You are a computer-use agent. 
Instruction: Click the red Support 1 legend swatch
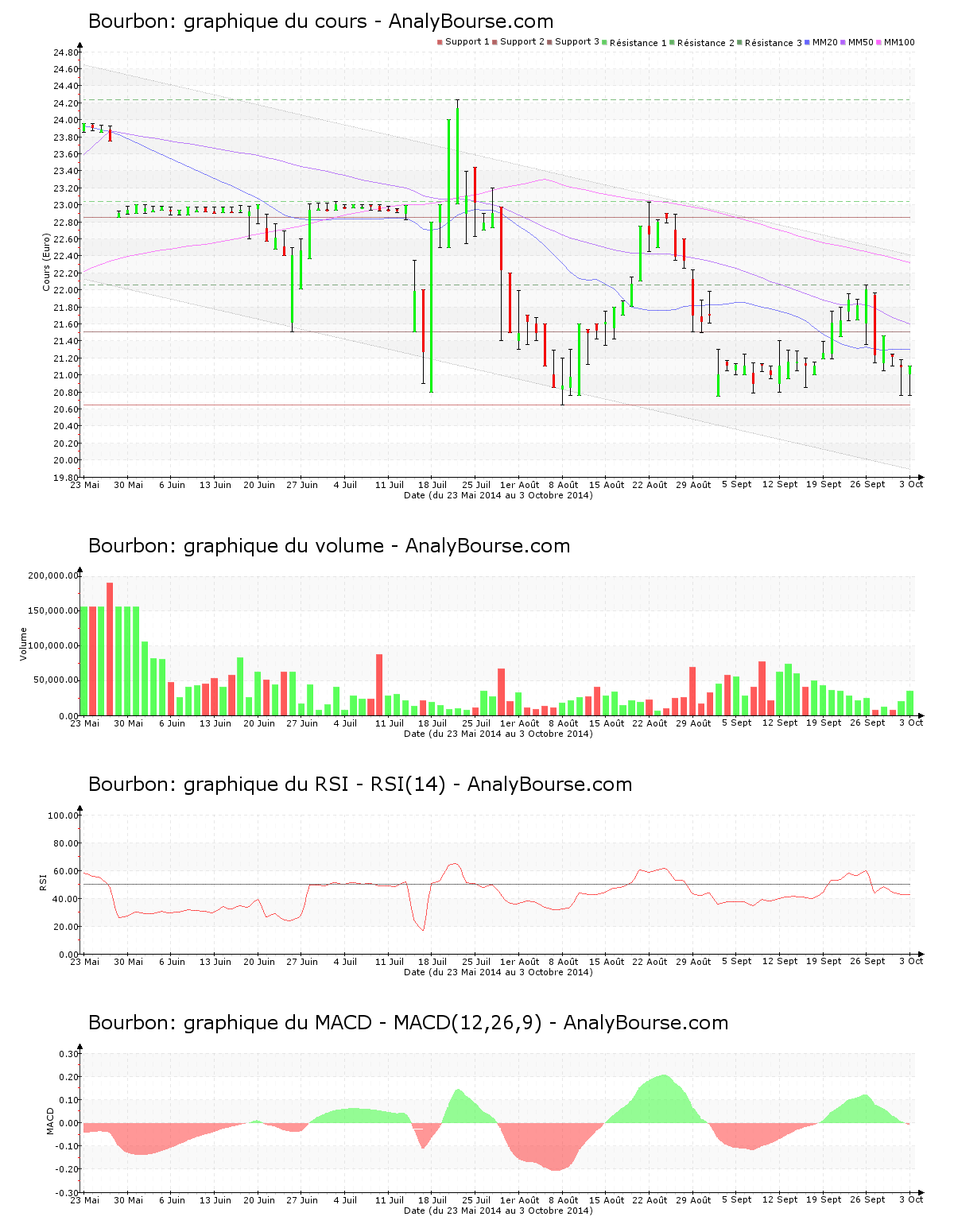click(x=440, y=42)
